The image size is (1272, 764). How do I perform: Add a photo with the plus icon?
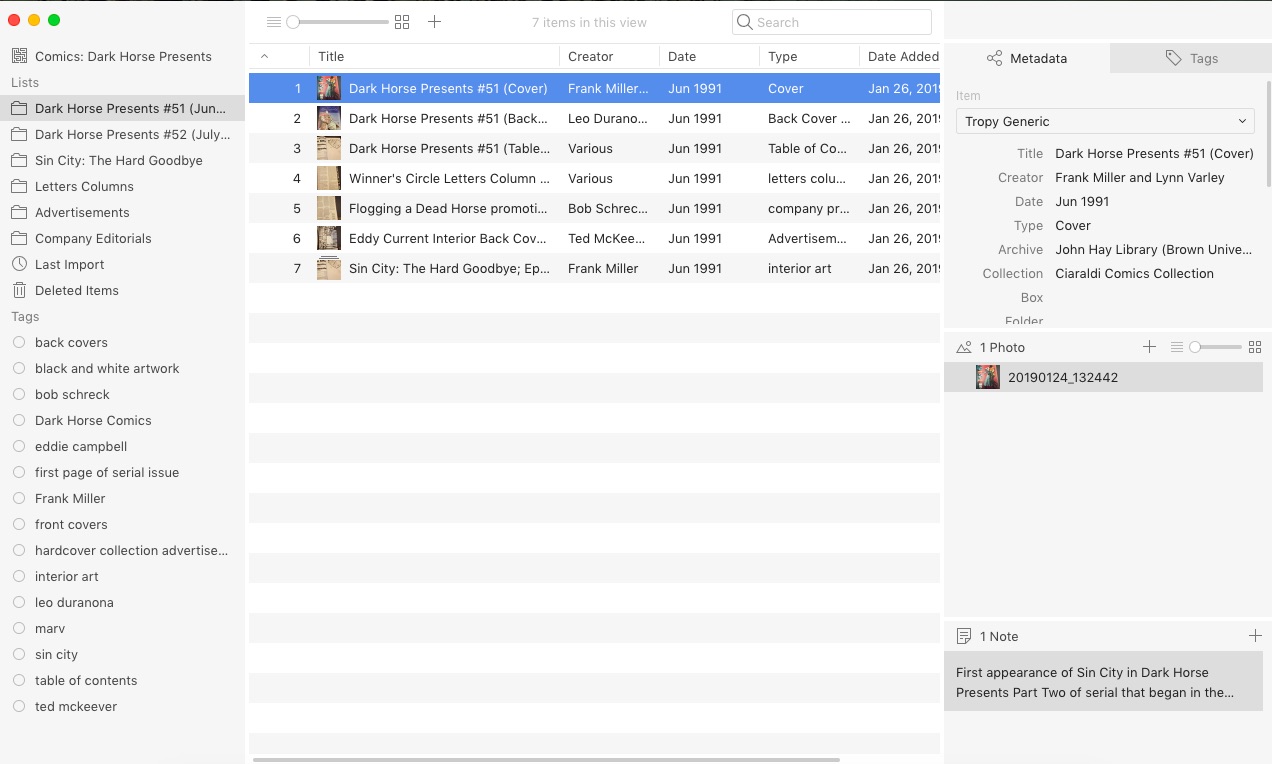point(1149,347)
